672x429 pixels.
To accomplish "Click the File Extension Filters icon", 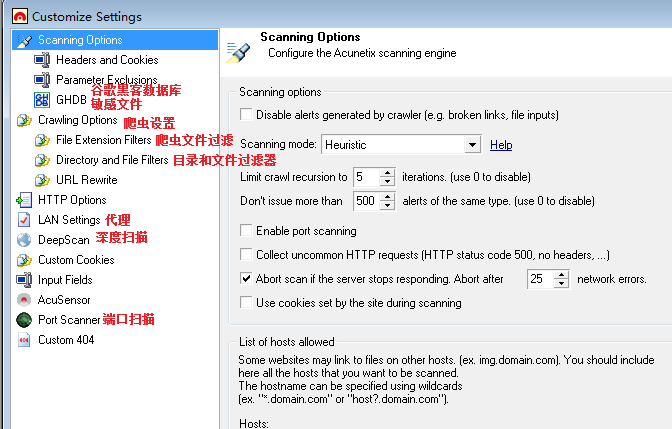I will (42, 140).
